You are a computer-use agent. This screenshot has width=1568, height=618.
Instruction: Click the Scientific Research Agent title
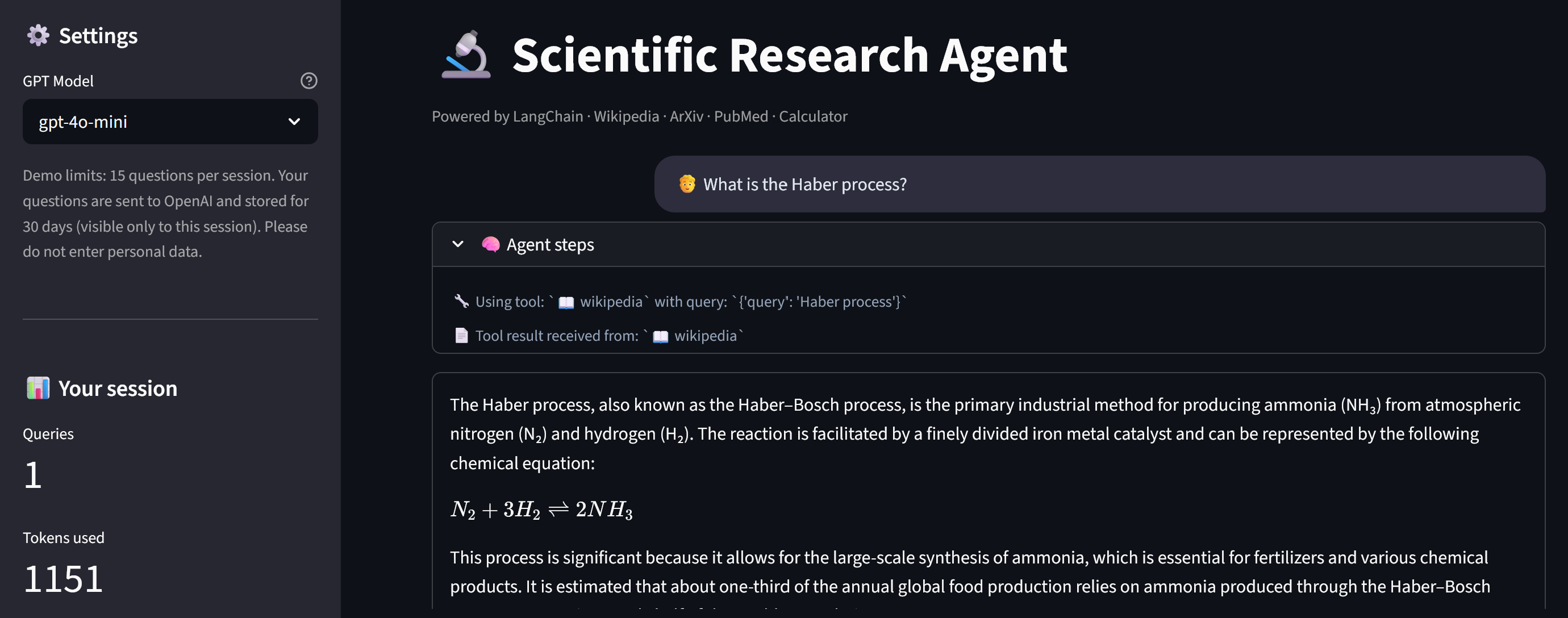[790, 55]
